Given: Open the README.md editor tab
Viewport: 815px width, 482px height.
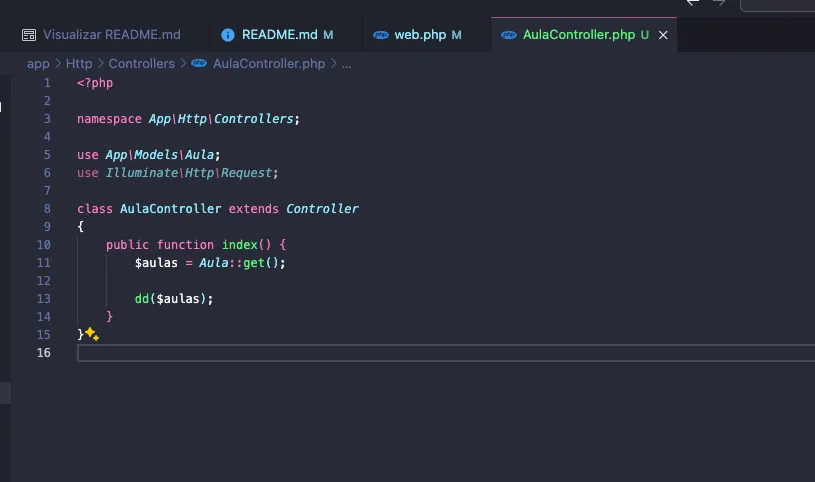Looking at the screenshot, I should pos(279,35).
